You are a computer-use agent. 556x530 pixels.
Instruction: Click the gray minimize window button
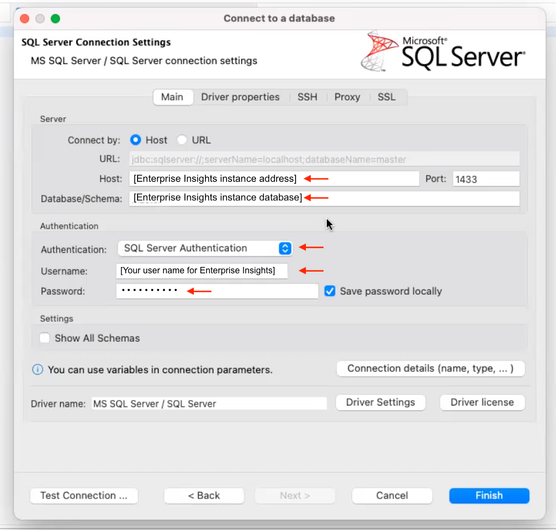pyautogui.click(x=40, y=18)
